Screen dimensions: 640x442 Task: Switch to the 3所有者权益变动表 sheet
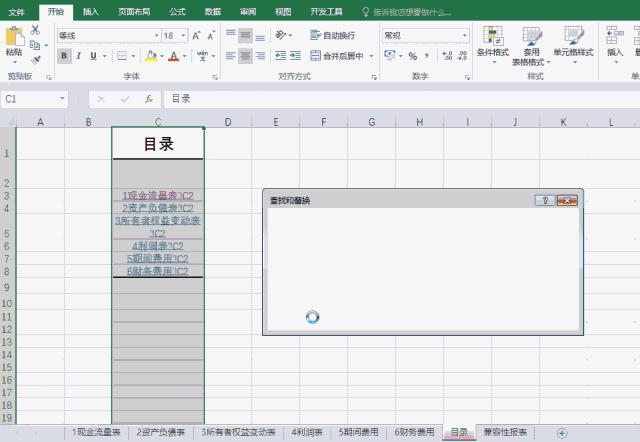[x=238, y=432]
